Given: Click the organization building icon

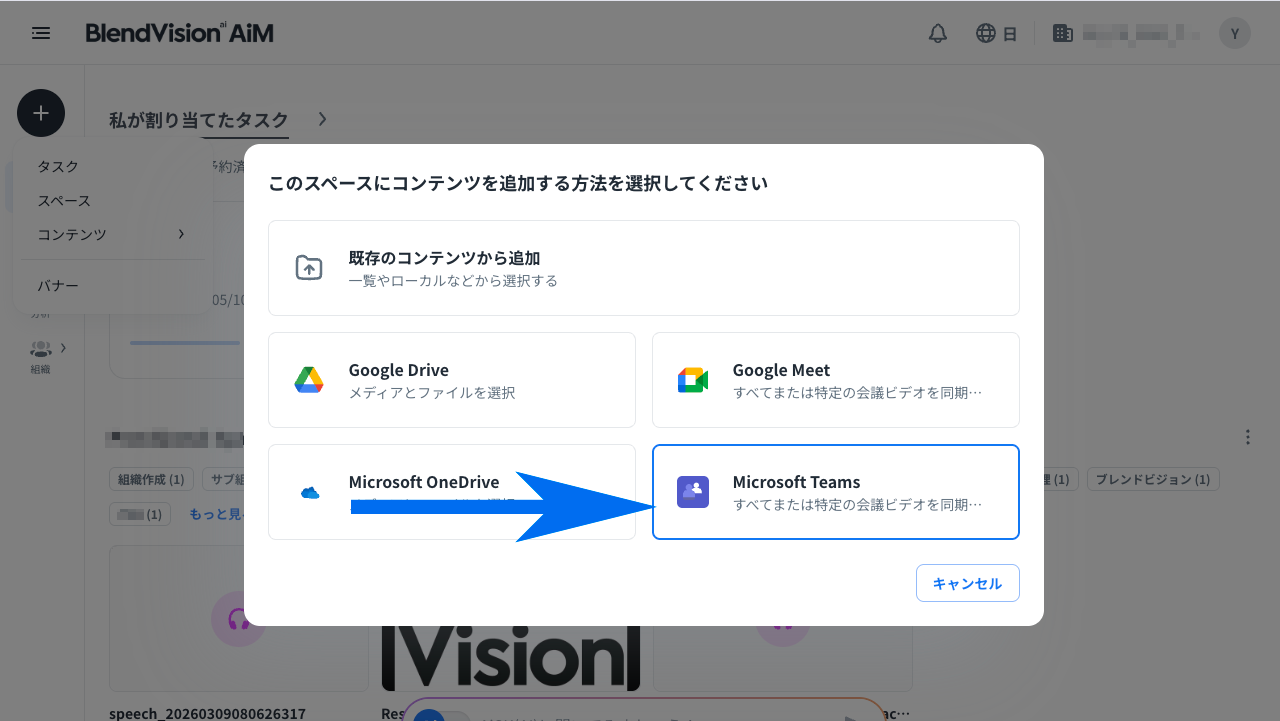Looking at the screenshot, I should pyautogui.click(x=1063, y=33).
